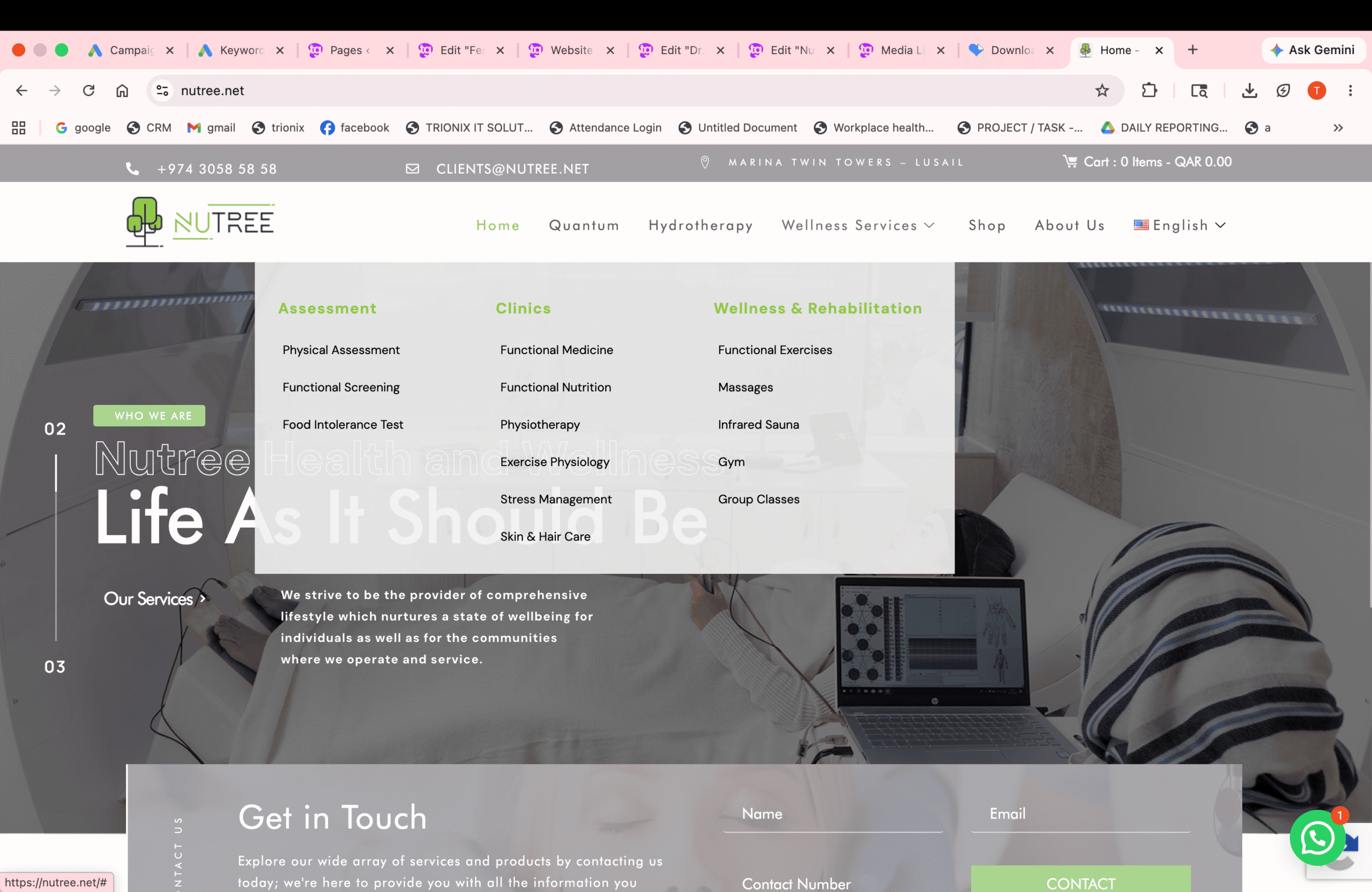Image resolution: width=1372 pixels, height=892 pixels.
Task: Expand the Wellness Services menu
Action: click(x=858, y=226)
